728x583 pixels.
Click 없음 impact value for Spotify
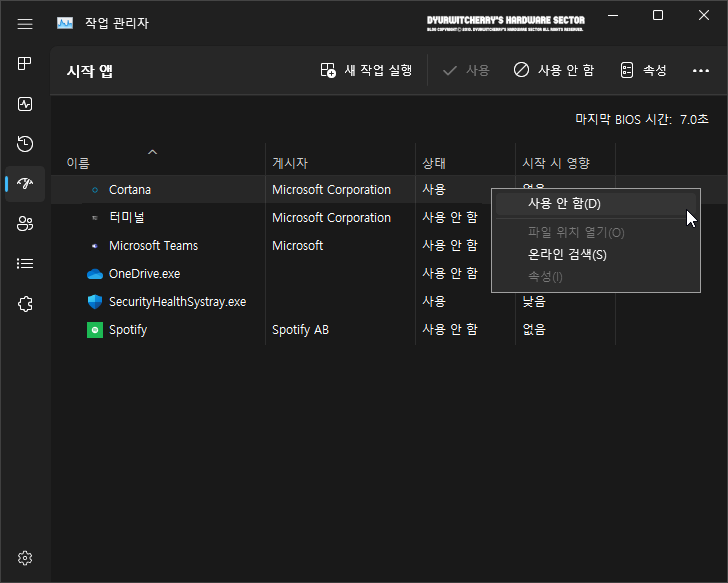tap(534, 330)
